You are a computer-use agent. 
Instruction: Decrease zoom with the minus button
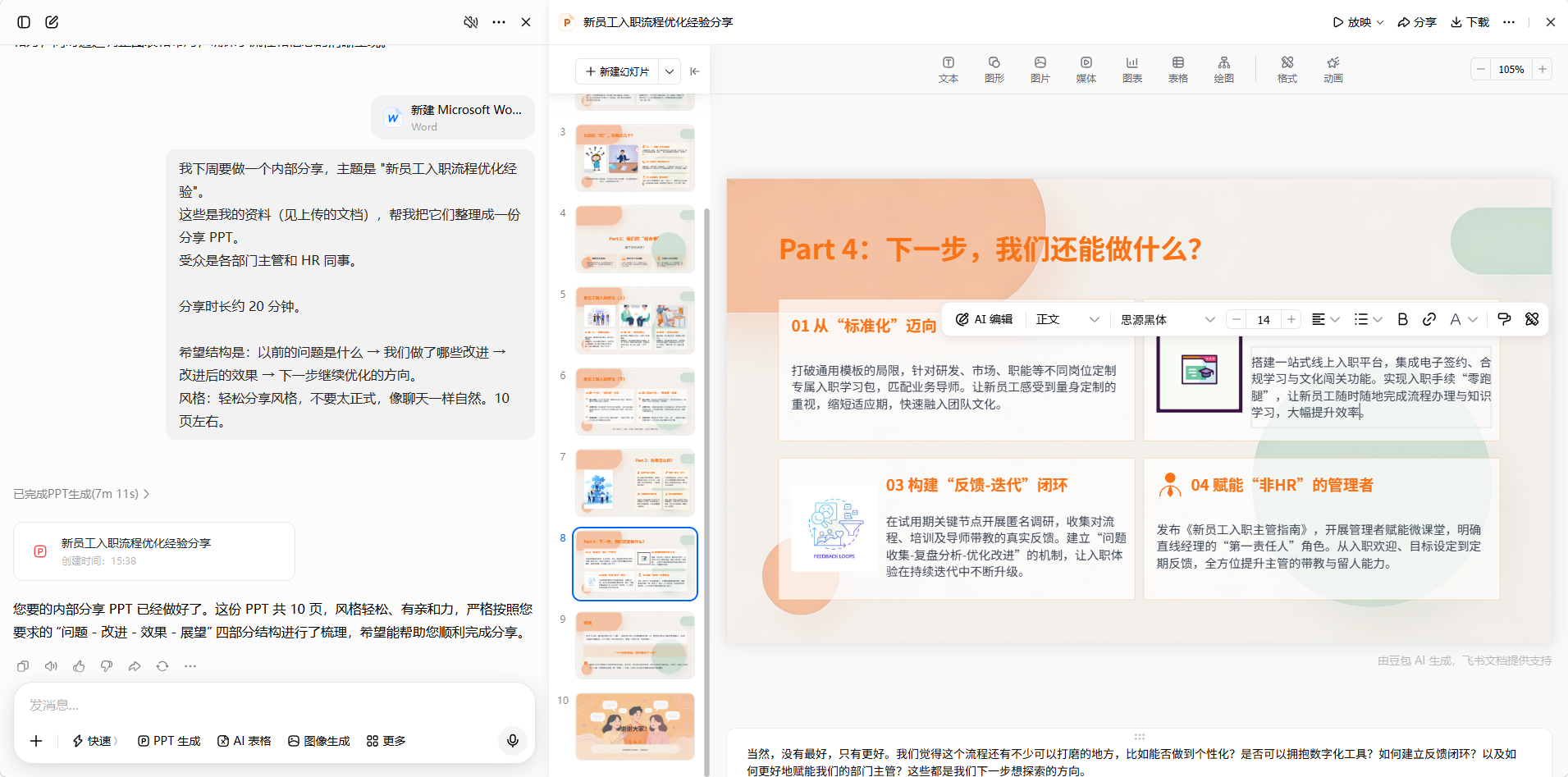click(x=1480, y=70)
